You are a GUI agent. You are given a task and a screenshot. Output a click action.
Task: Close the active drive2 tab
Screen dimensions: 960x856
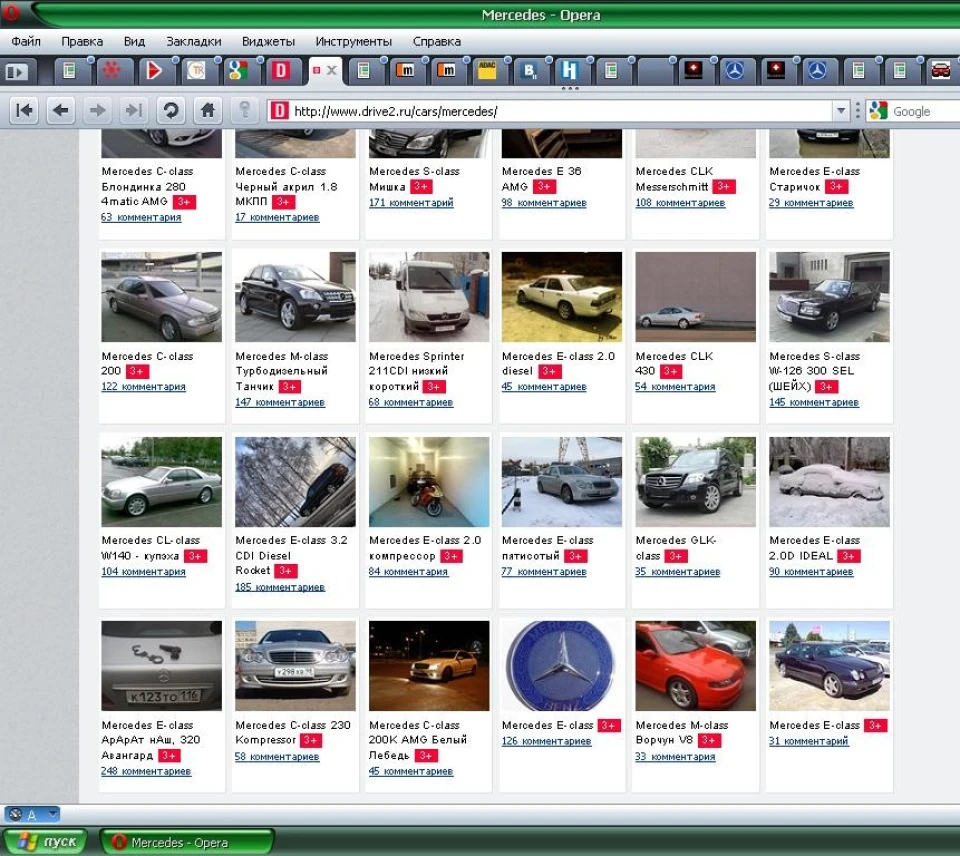(x=331, y=70)
